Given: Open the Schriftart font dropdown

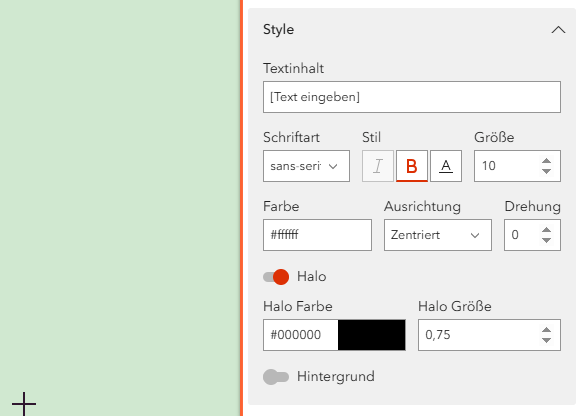Looking at the screenshot, I should (x=306, y=166).
